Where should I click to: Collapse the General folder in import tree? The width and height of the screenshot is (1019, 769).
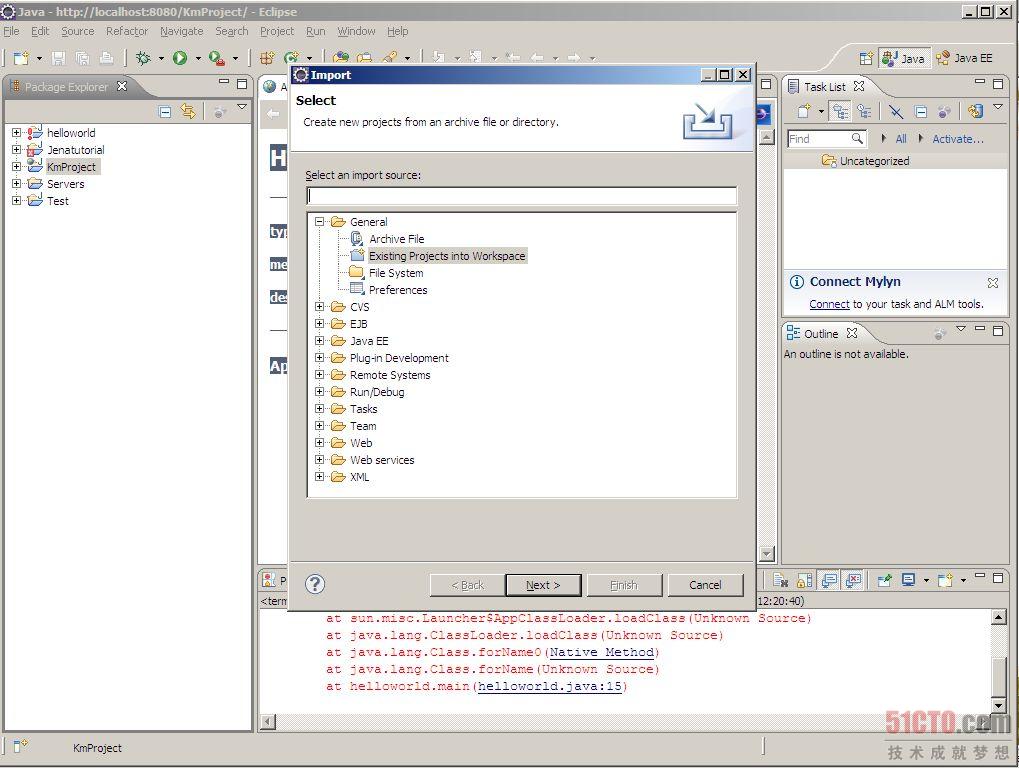pyautogui.click(x=320, y=222)
